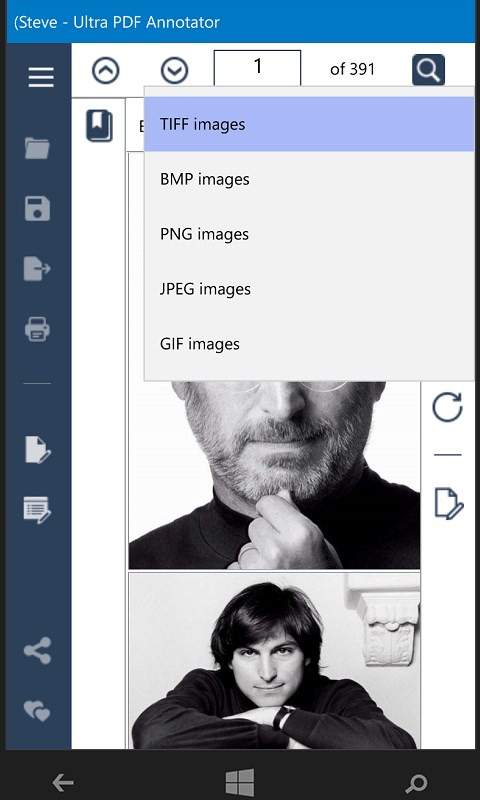Tap the Windows Start logo button

tap(240, 782)
